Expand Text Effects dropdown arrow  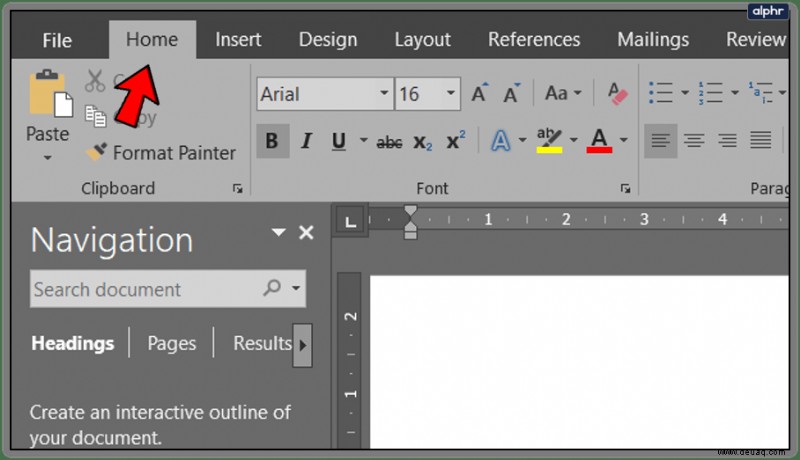click(522, 140)
